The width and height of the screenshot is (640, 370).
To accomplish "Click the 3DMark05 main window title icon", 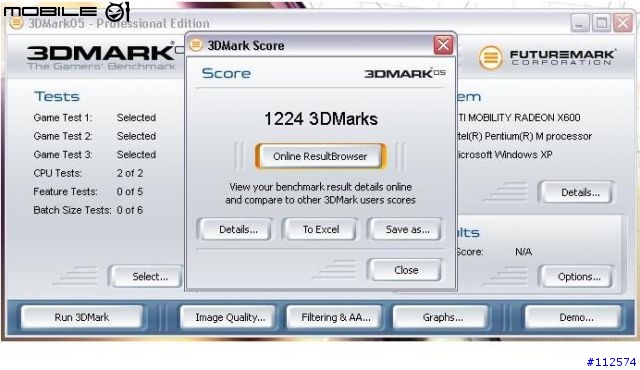I will pyautogui.click(x=16, y=23).
